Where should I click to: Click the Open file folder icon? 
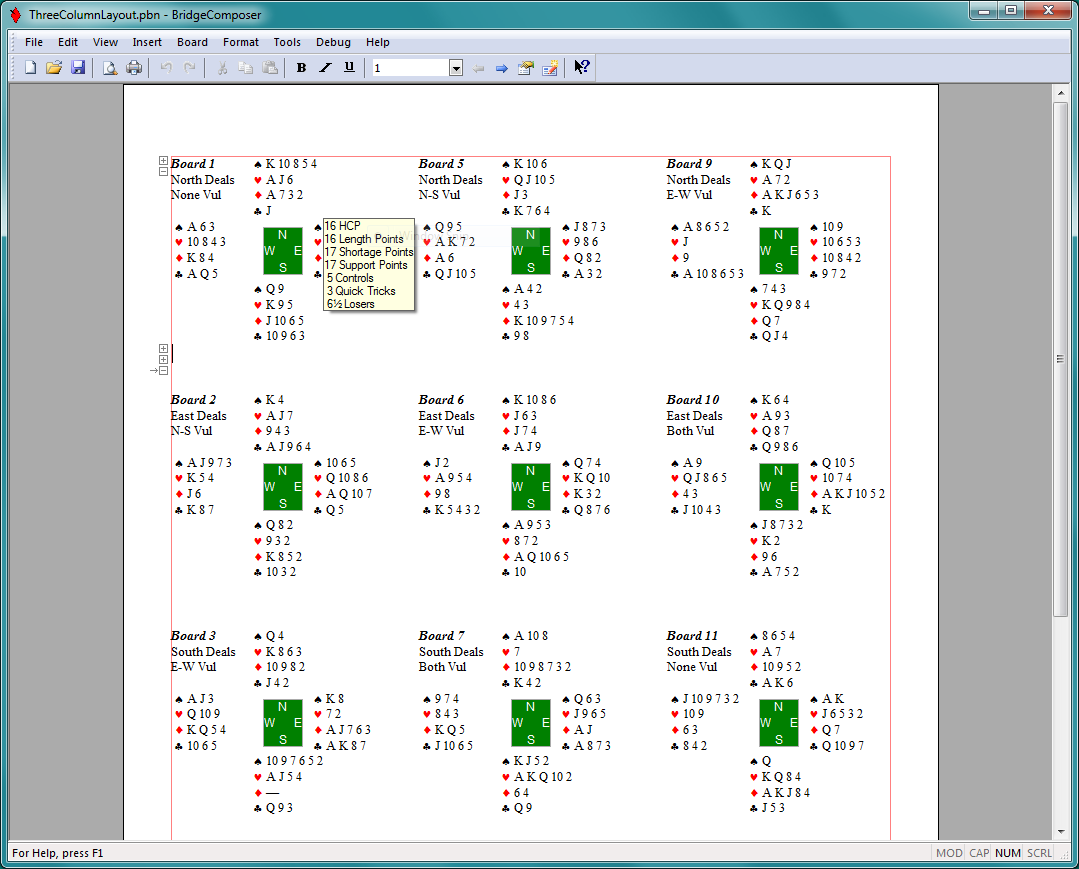point(54,68)
